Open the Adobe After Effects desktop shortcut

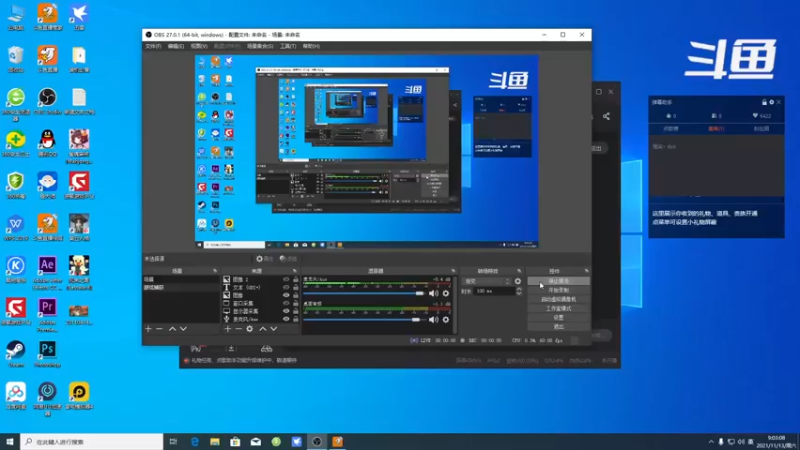47,273
